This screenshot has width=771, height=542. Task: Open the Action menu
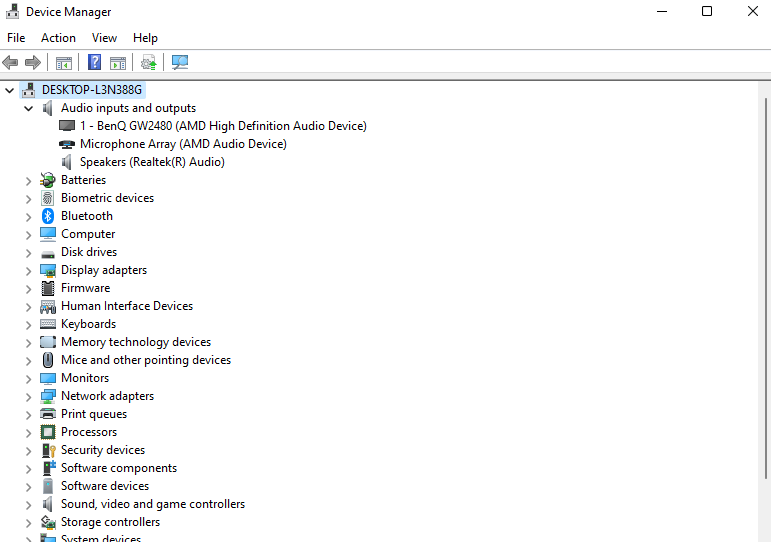point(59,38)
